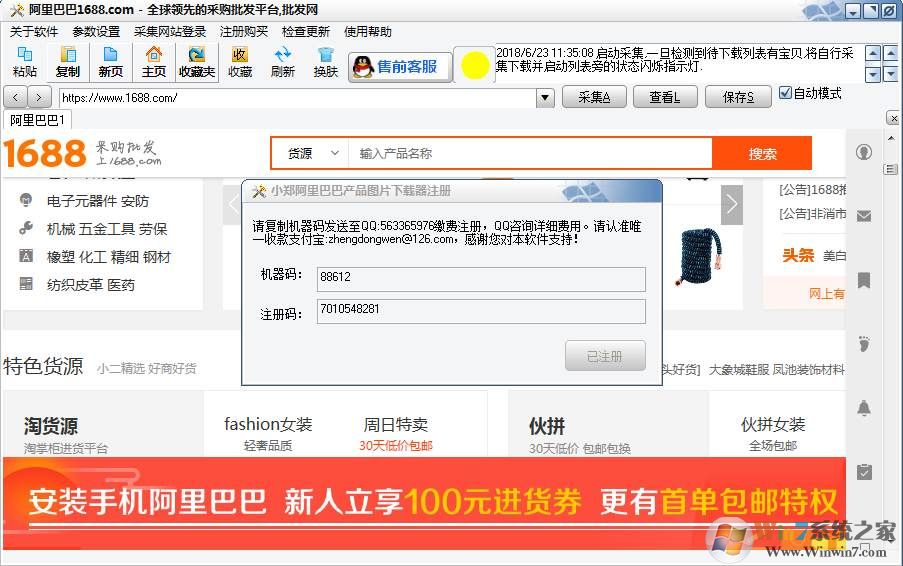Open 电子元器件 安防 category

[98, 201]
